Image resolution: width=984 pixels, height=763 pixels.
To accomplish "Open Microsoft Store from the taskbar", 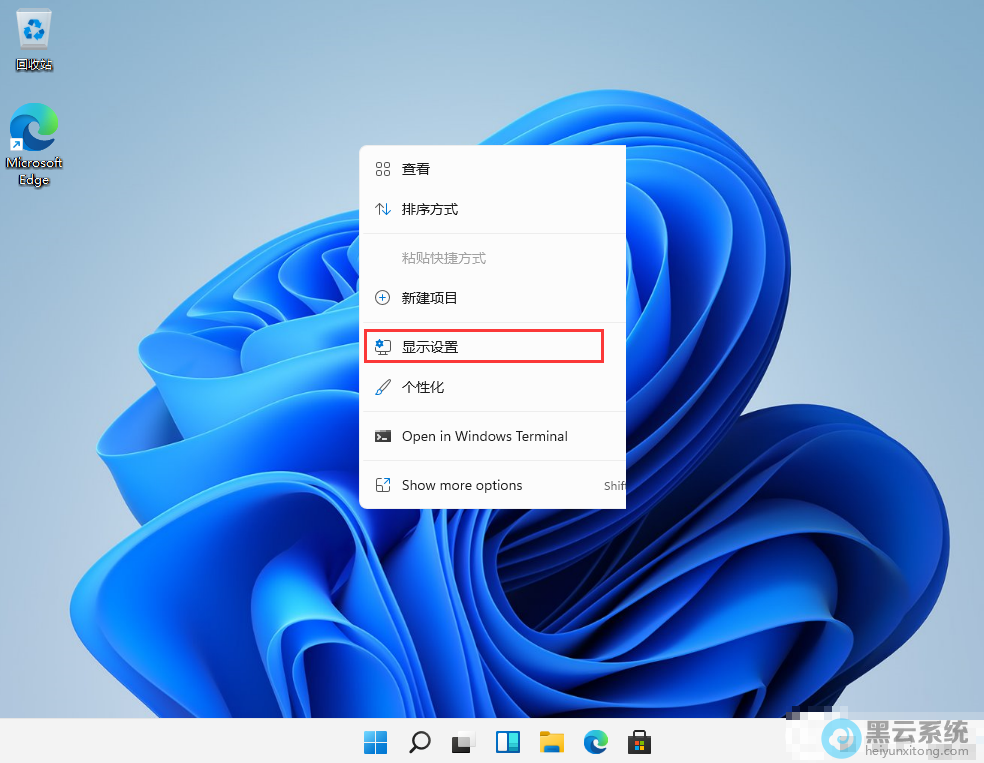I will pyautogui.click(x=639, y=742).
